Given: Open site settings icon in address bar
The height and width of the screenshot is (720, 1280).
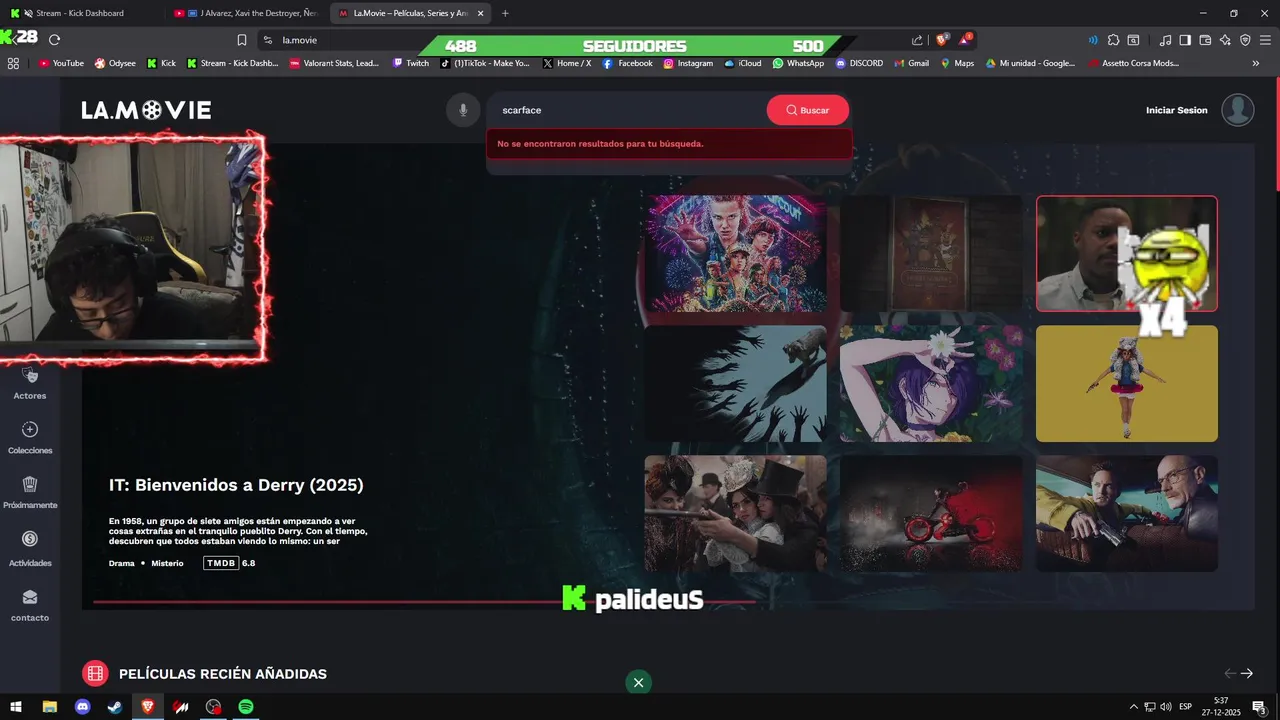Looking at the screenshot, I should click(x=268, y=40).
